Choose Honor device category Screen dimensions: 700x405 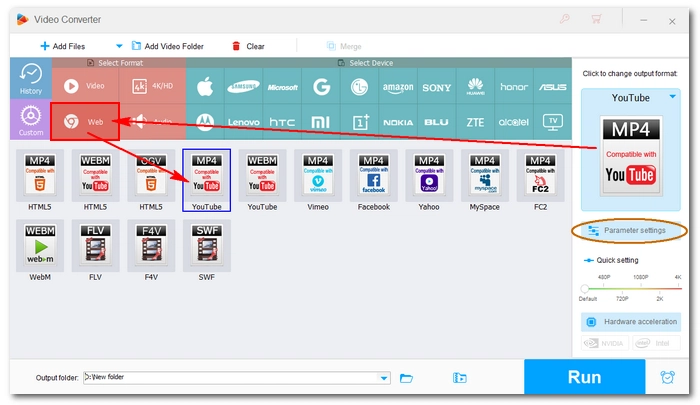pos(514,87)
